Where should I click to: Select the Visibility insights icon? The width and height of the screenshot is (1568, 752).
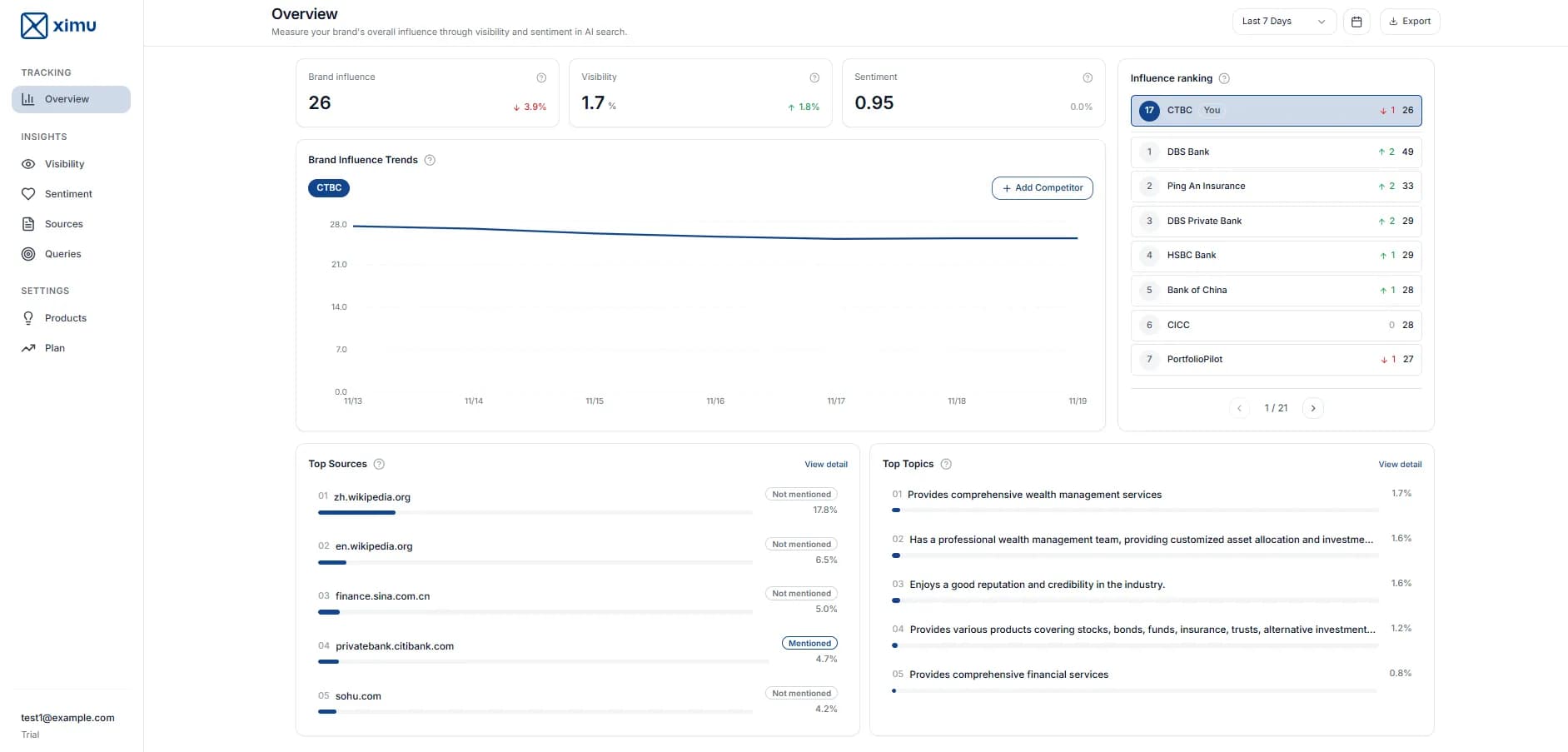29,164
